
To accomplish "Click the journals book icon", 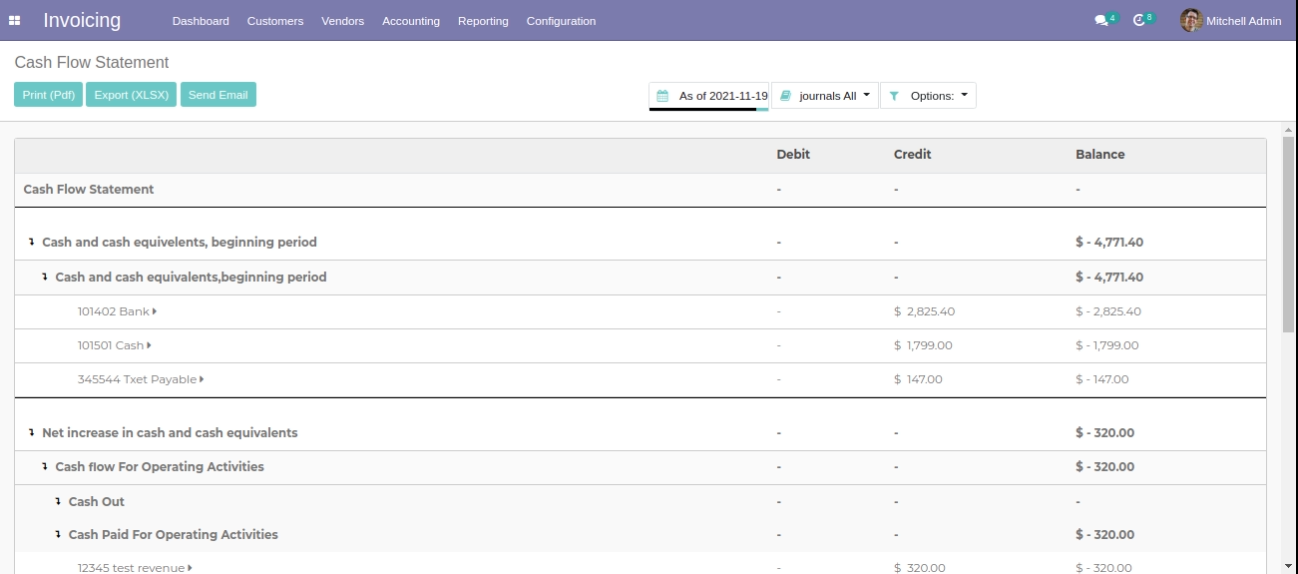I will click(786, 96).
